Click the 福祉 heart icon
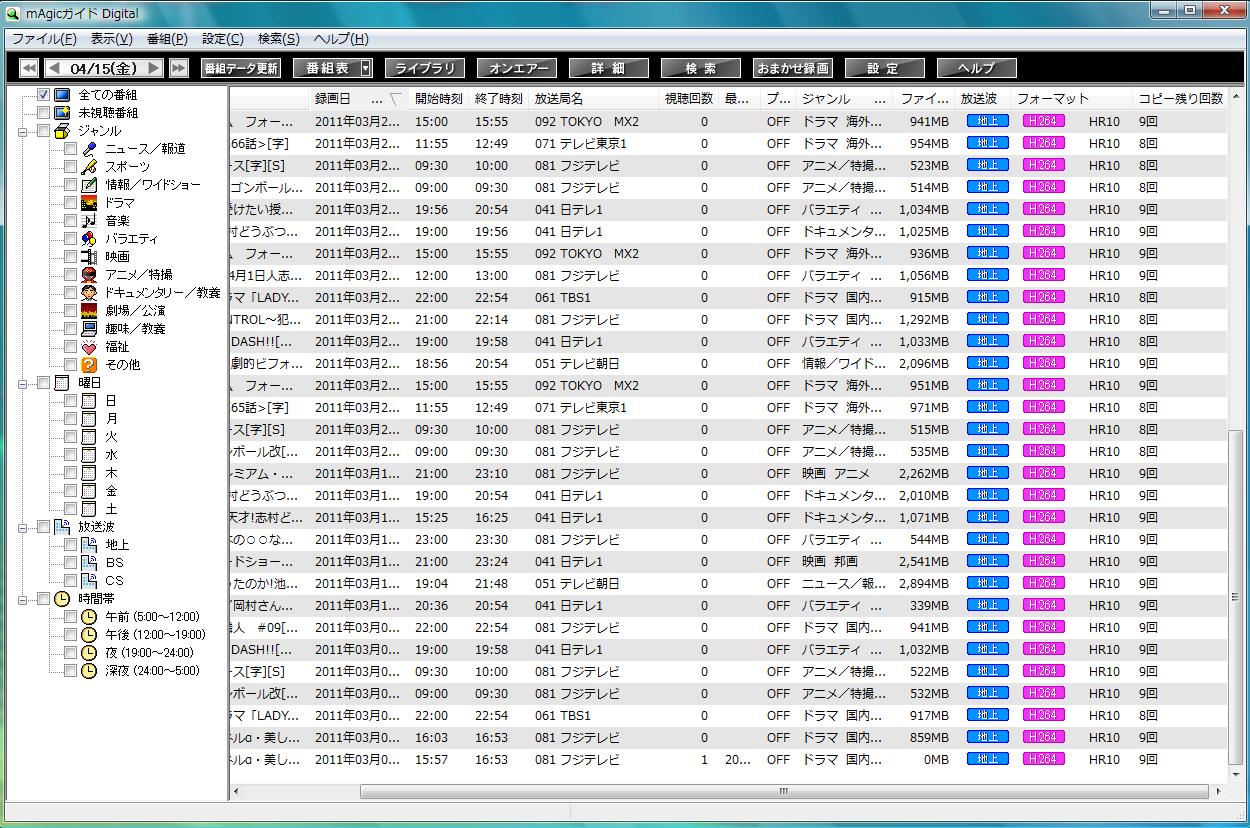1250x828 pixels. (x=89, y=347)
